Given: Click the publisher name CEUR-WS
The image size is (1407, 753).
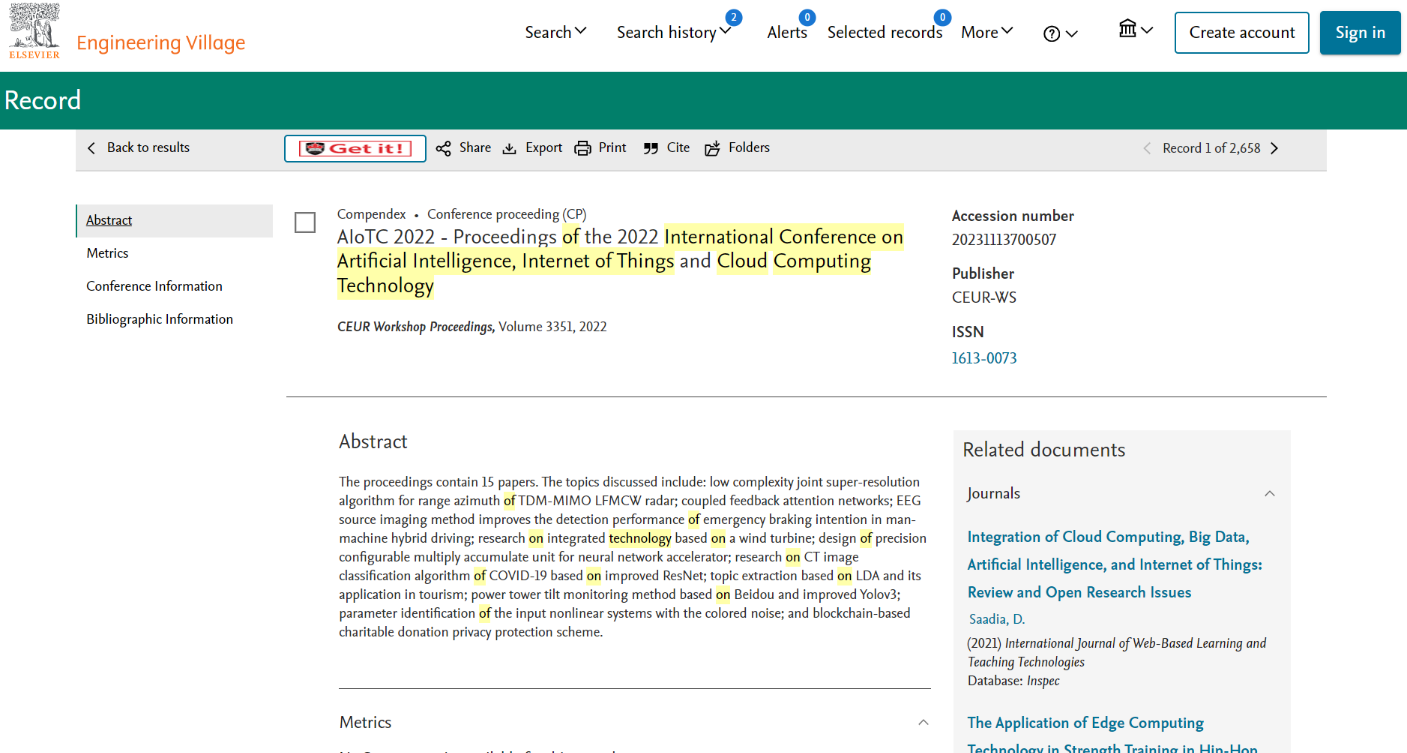Looking at the screenshot, I should (984, 297).
